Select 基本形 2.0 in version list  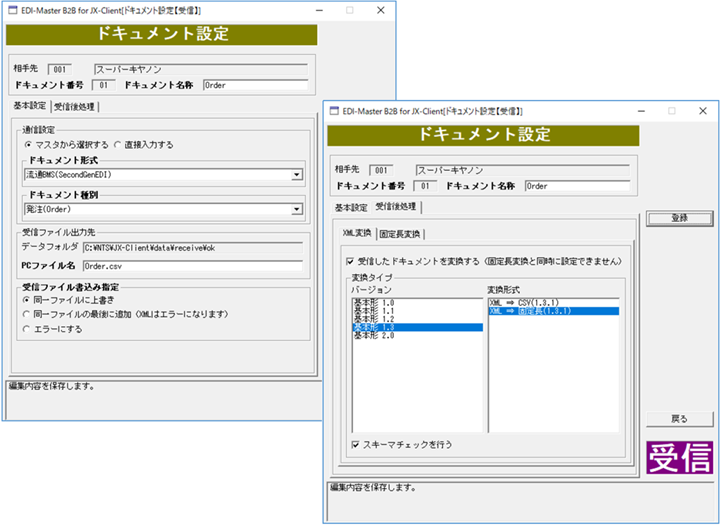[x=376, y=335]
